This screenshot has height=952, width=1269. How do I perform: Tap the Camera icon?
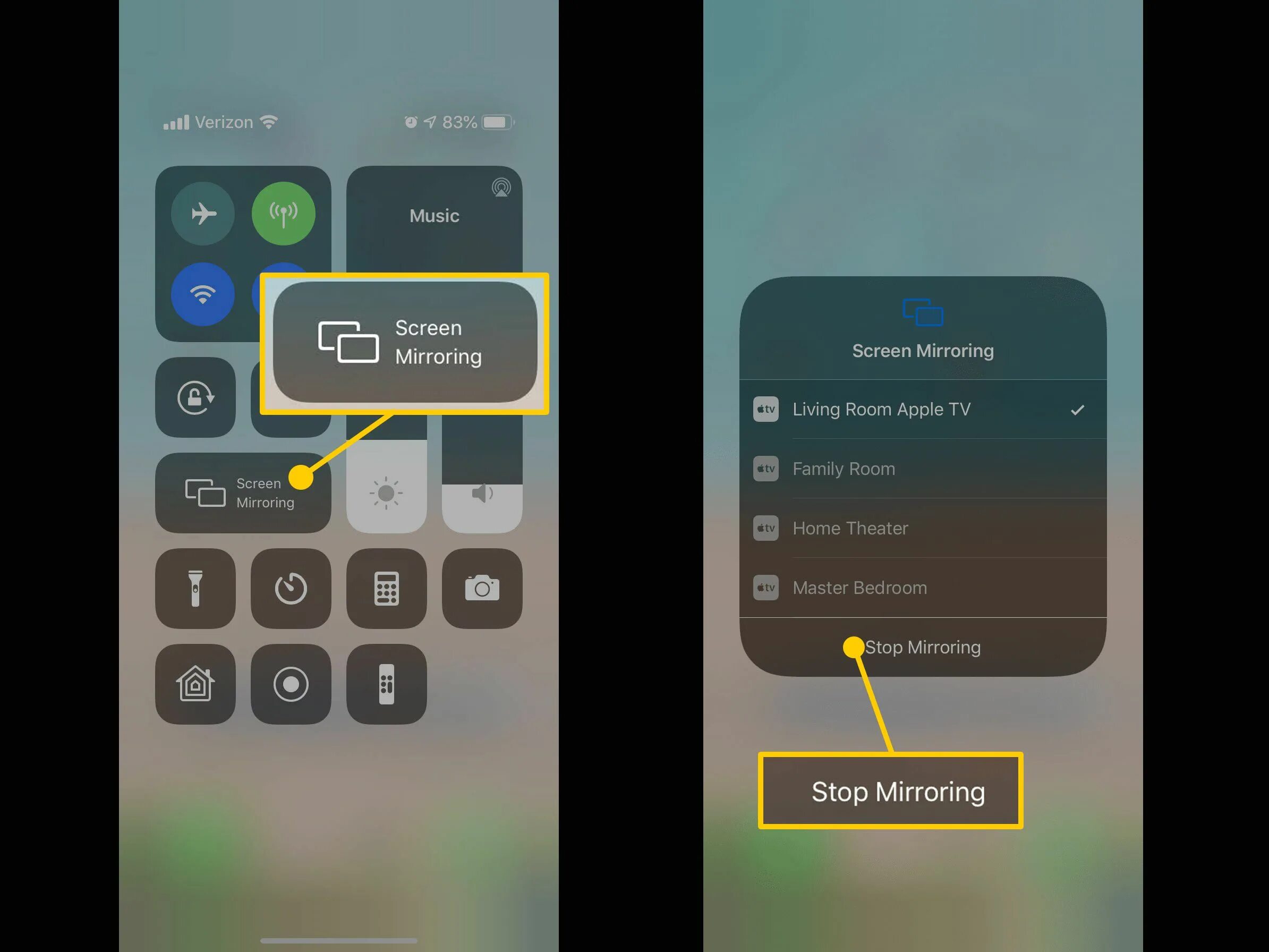coord(480,588)
